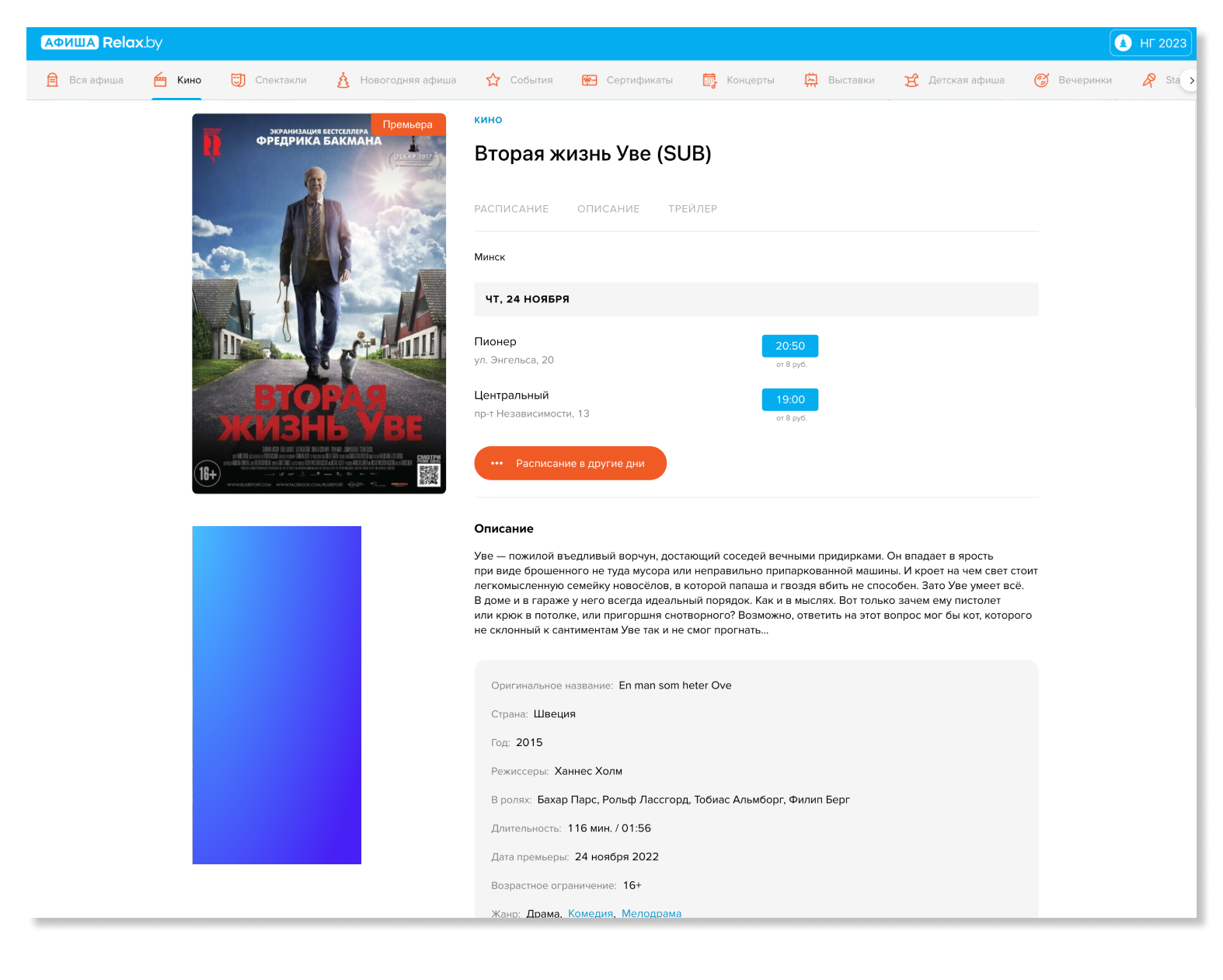Click the КИНО breadcrumb label

pos(488,120)
